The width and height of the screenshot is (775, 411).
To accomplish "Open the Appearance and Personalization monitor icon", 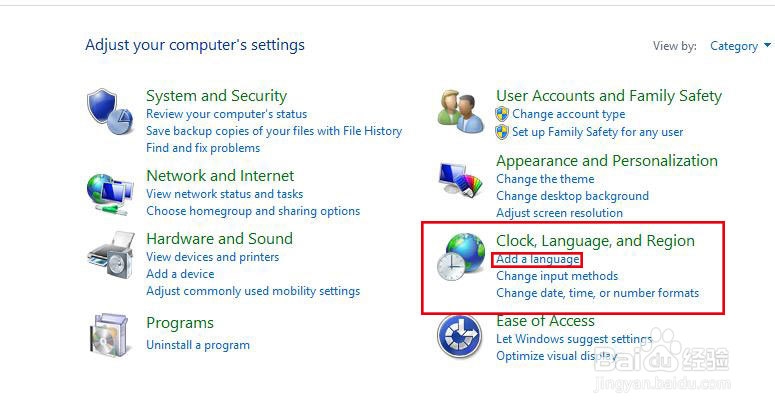I will pyautogui.click(x=461, y=180).
